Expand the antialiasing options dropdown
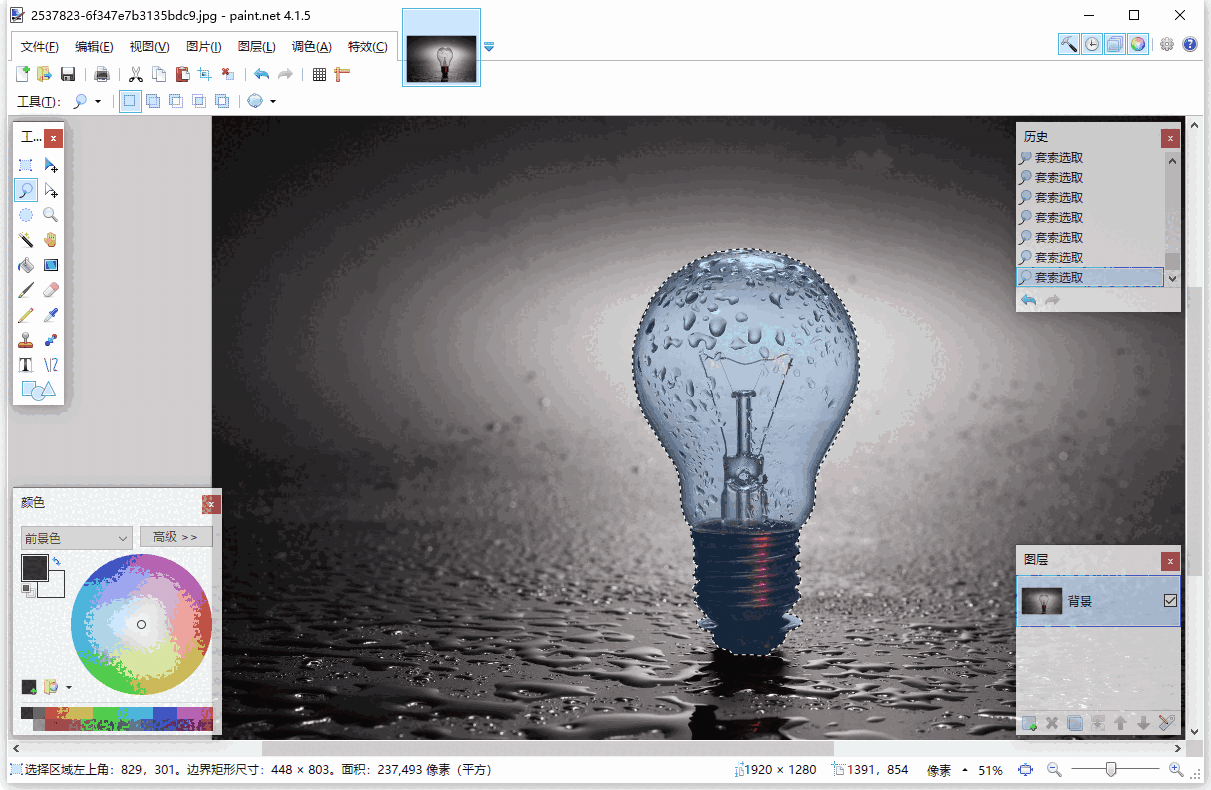 (272, 100)
